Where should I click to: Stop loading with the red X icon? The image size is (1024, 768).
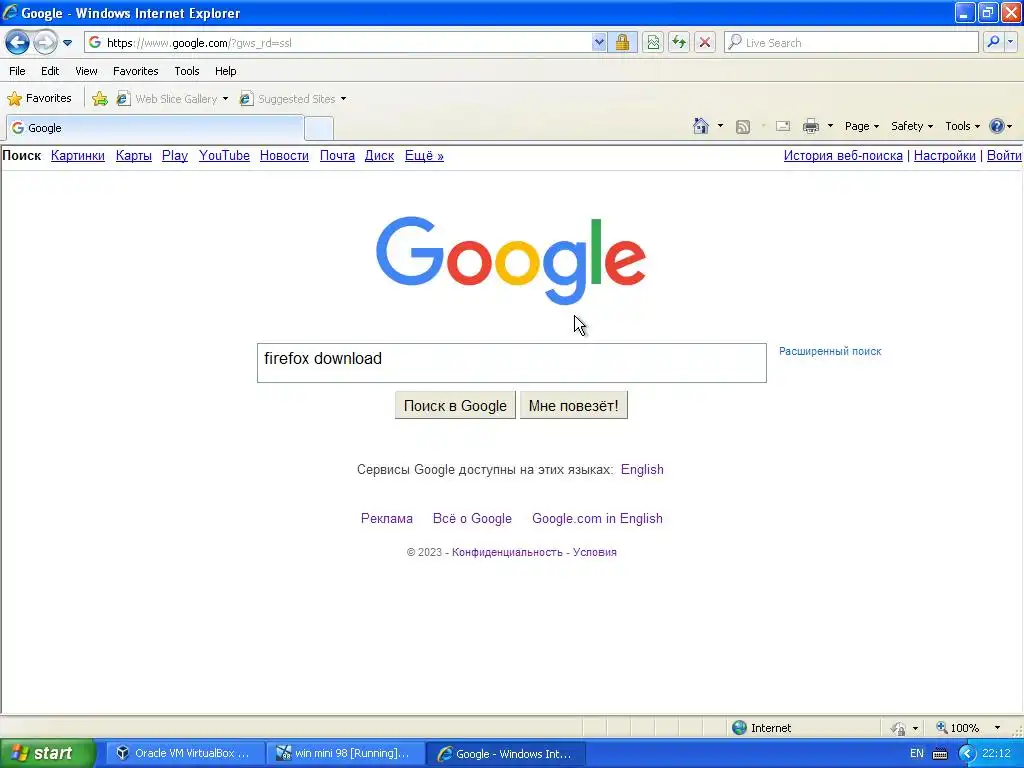point(705,43)
